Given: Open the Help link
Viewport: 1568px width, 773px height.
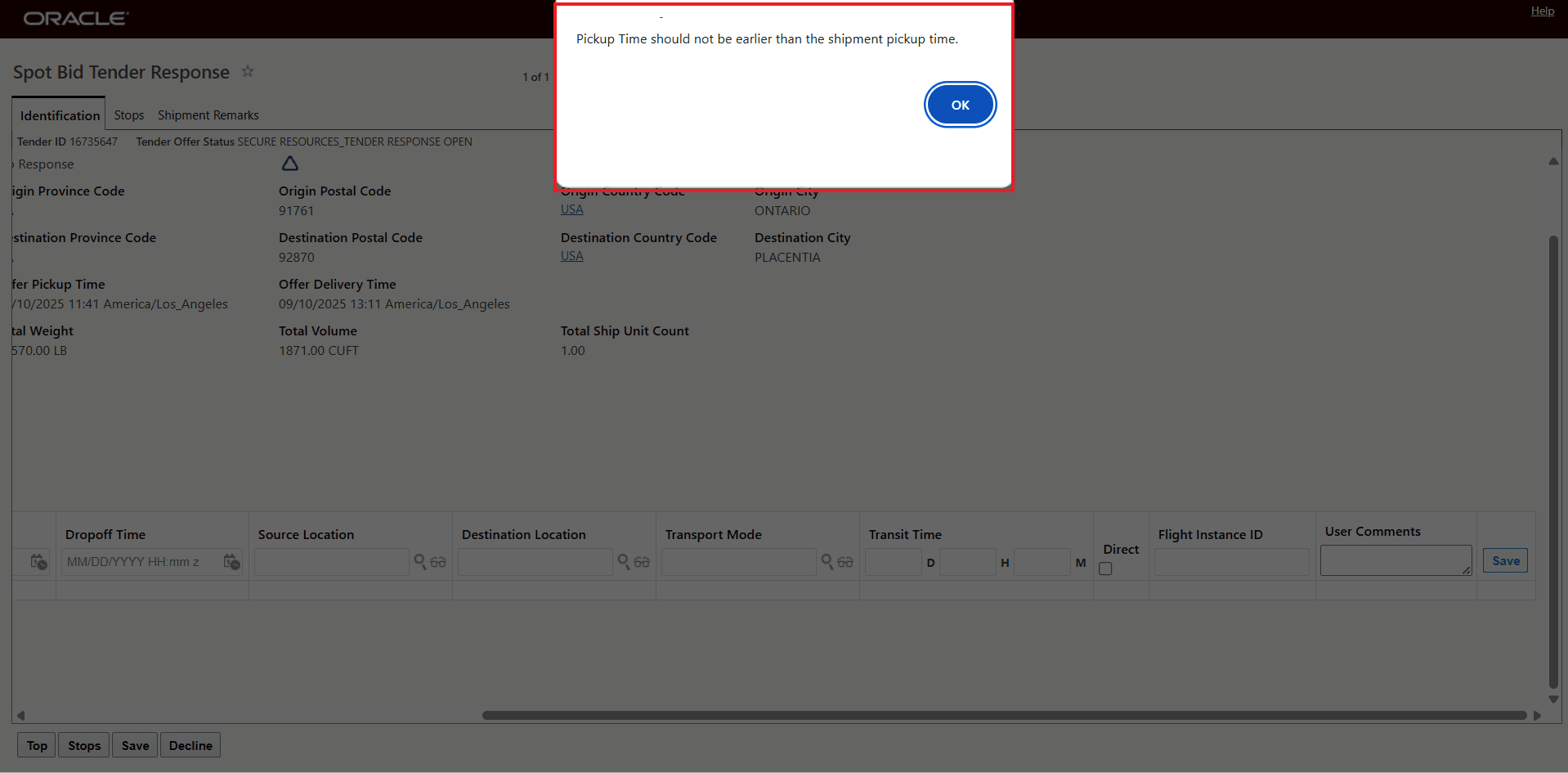Looking at the screenshot, I should pos(1542,11).
